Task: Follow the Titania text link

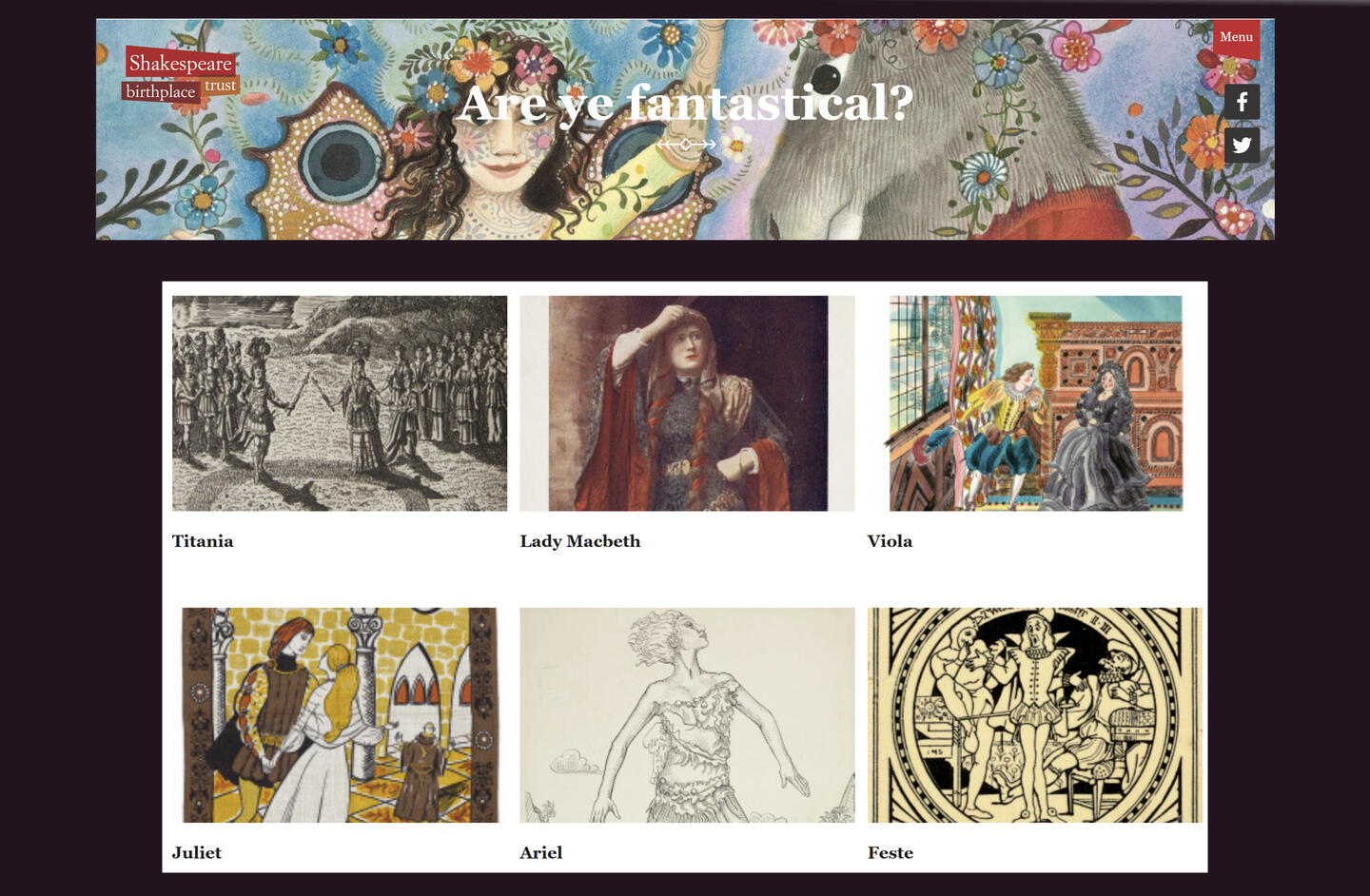Action: click(203, 541)
